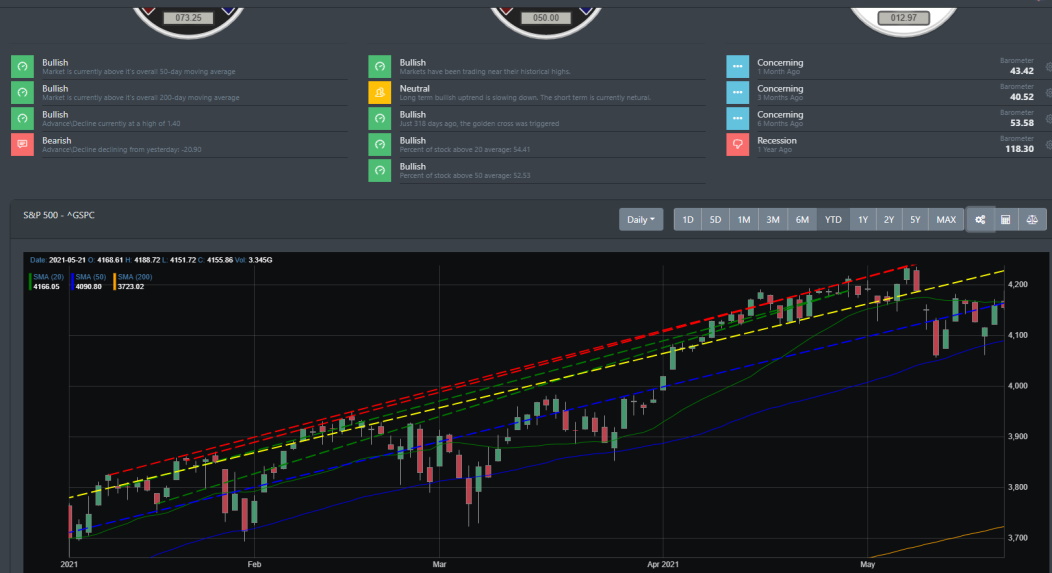Click the green gauge icon beside 50-day moving average
Image resolution: width=1052 pixels, height=573 pixels.
pyautogui.click(x=22, y=66)
